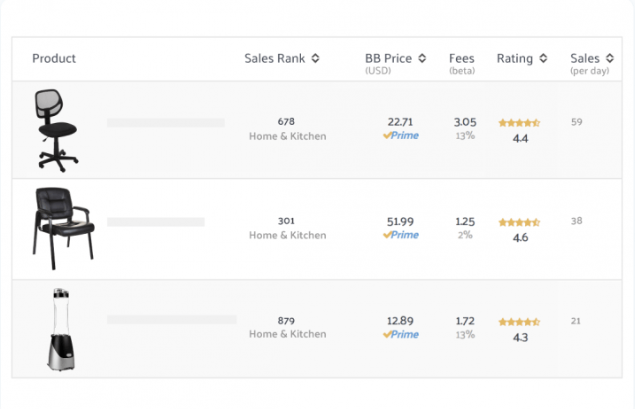The height and width of the screenshot is (409, 635).
Task: Open Home & Kitchen category for rank 301
Action: click(287, 235)
